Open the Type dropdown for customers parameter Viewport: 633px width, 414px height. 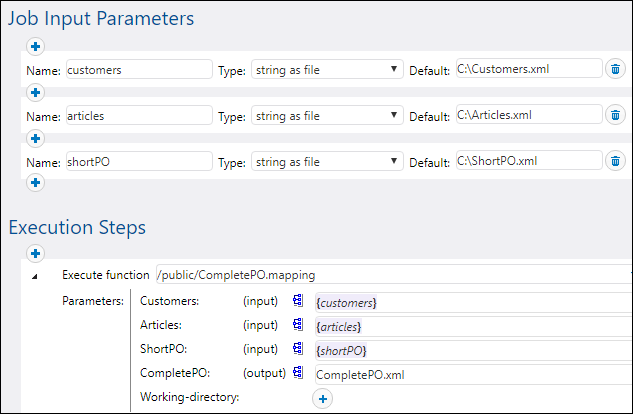pyautogui.click(x=327, y=70)
